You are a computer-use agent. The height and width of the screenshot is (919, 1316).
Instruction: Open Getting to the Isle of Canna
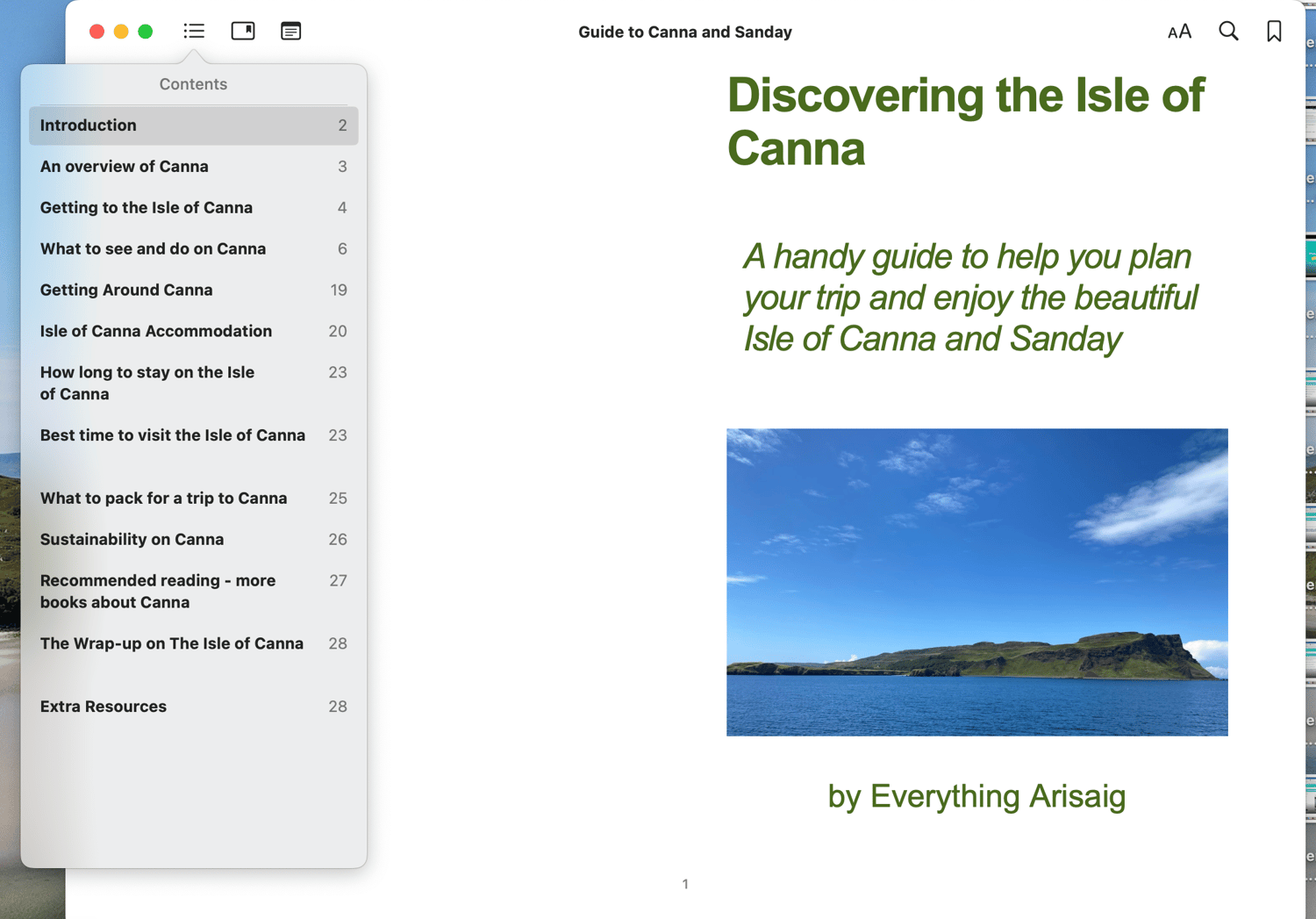(193, 208)
